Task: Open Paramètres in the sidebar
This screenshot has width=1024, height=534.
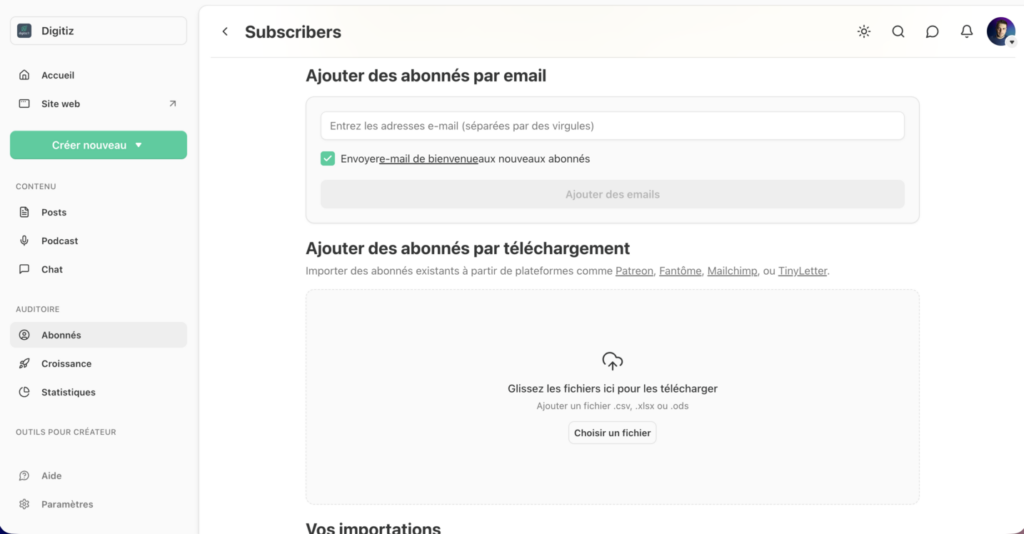Action: pos(99,504)
